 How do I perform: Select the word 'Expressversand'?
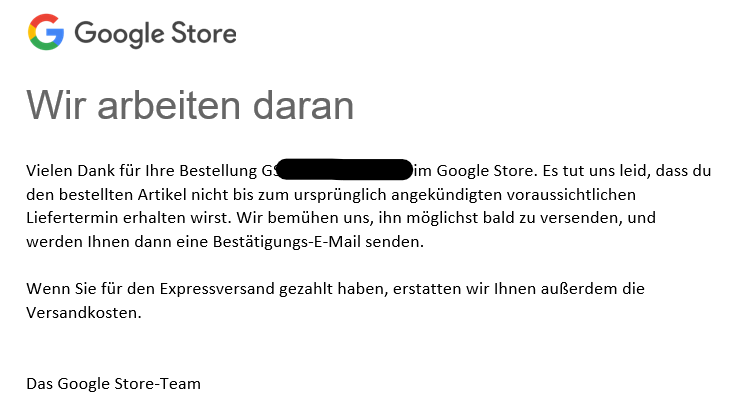[x=217, y=289]
